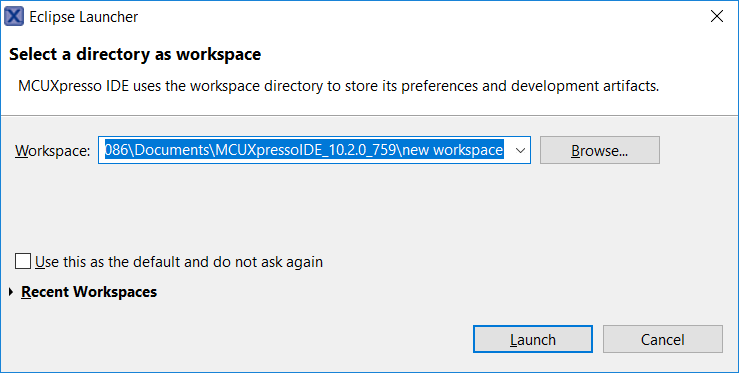This screenshot has width=739, height=373.
Task: Place cursor on 'MCUXpressoIDE_10.2.0_759' in path
Action: (x=306, y=150)
